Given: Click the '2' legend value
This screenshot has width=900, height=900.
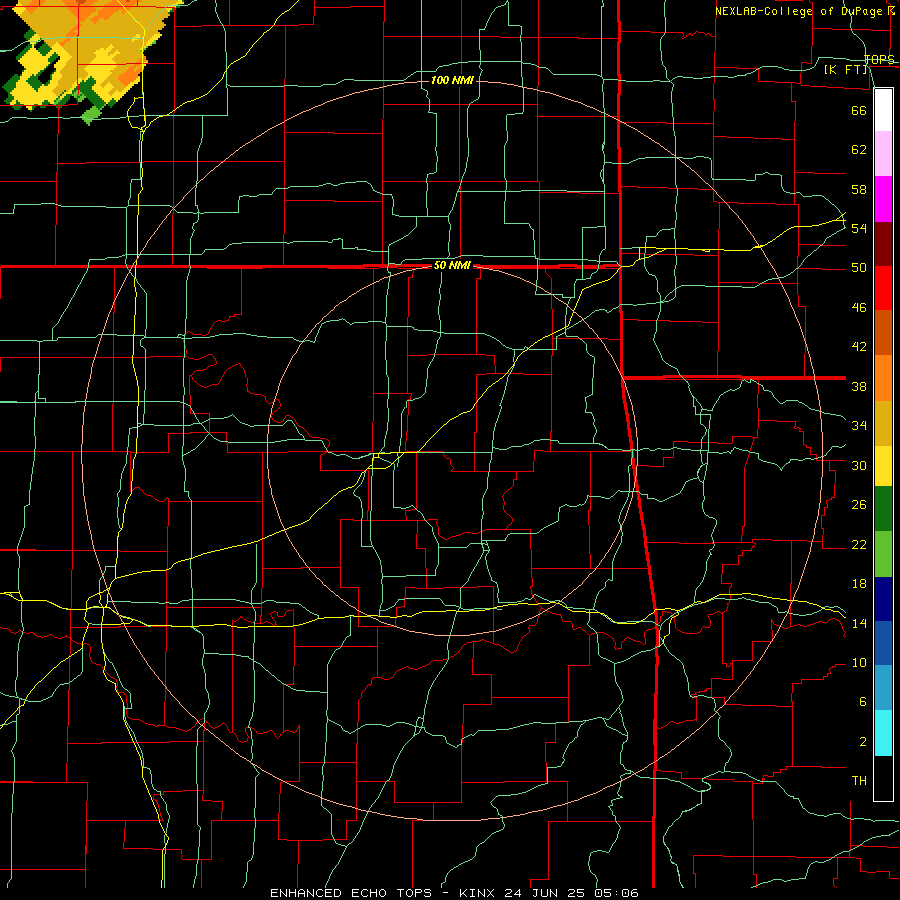Looking at the screenshot, I should click(x=862, y=742).
